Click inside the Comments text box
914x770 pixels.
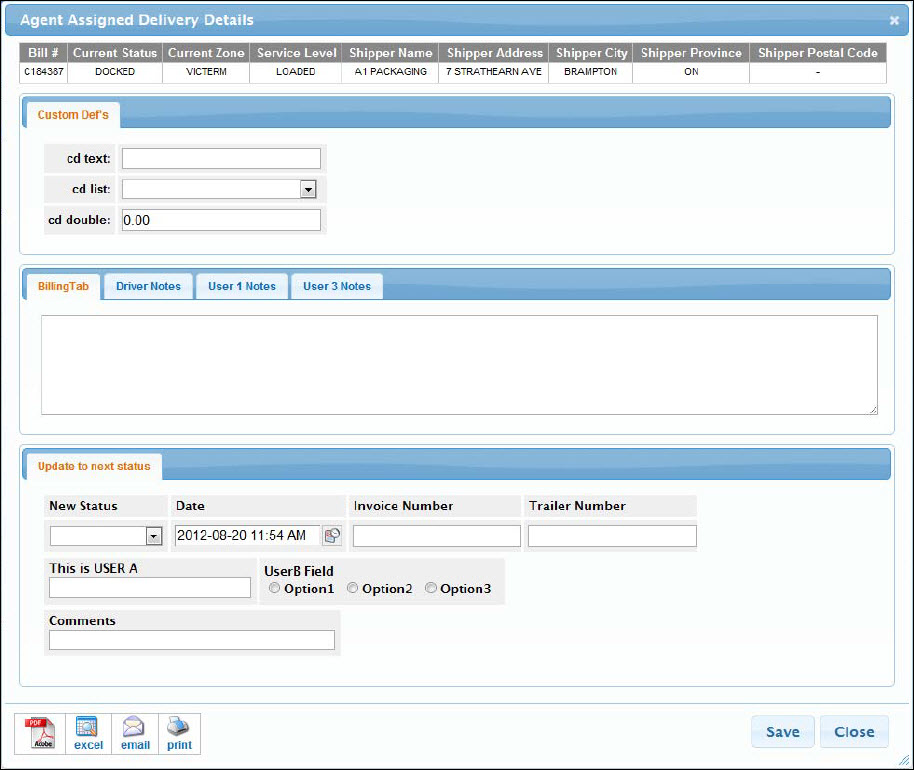(x=192, y=640)
